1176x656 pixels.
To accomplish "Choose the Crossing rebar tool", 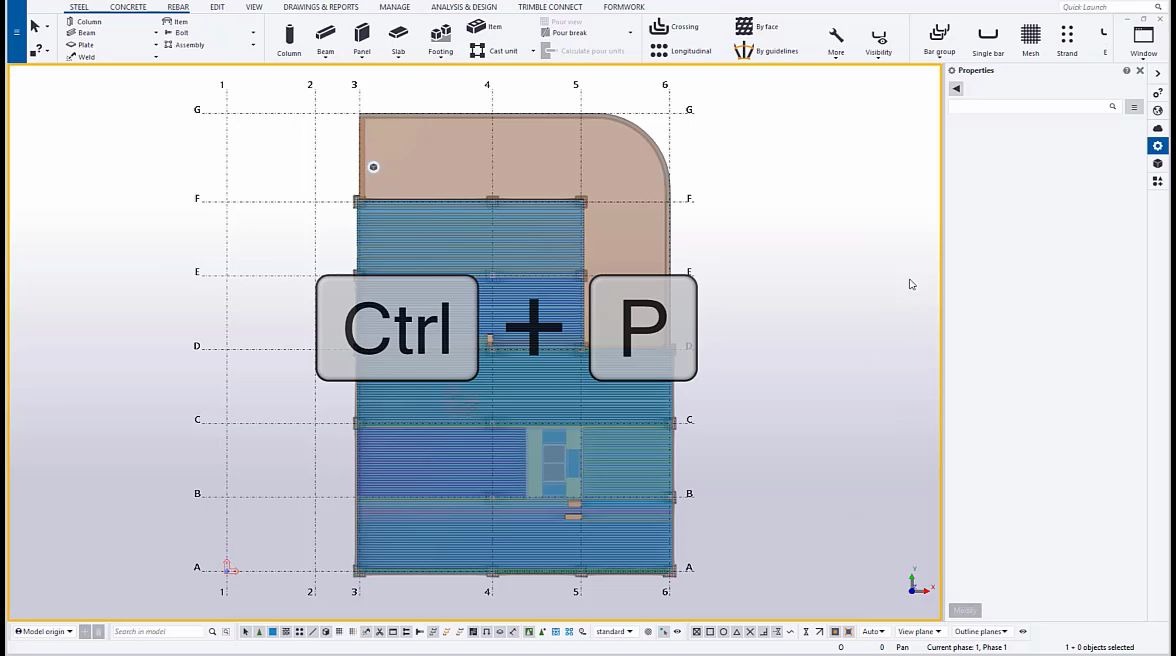I will 674,26.
